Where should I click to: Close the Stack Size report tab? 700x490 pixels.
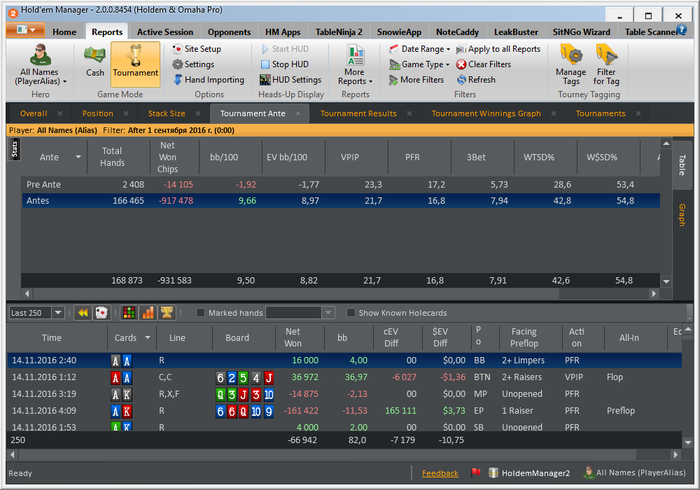pos(198,113)
